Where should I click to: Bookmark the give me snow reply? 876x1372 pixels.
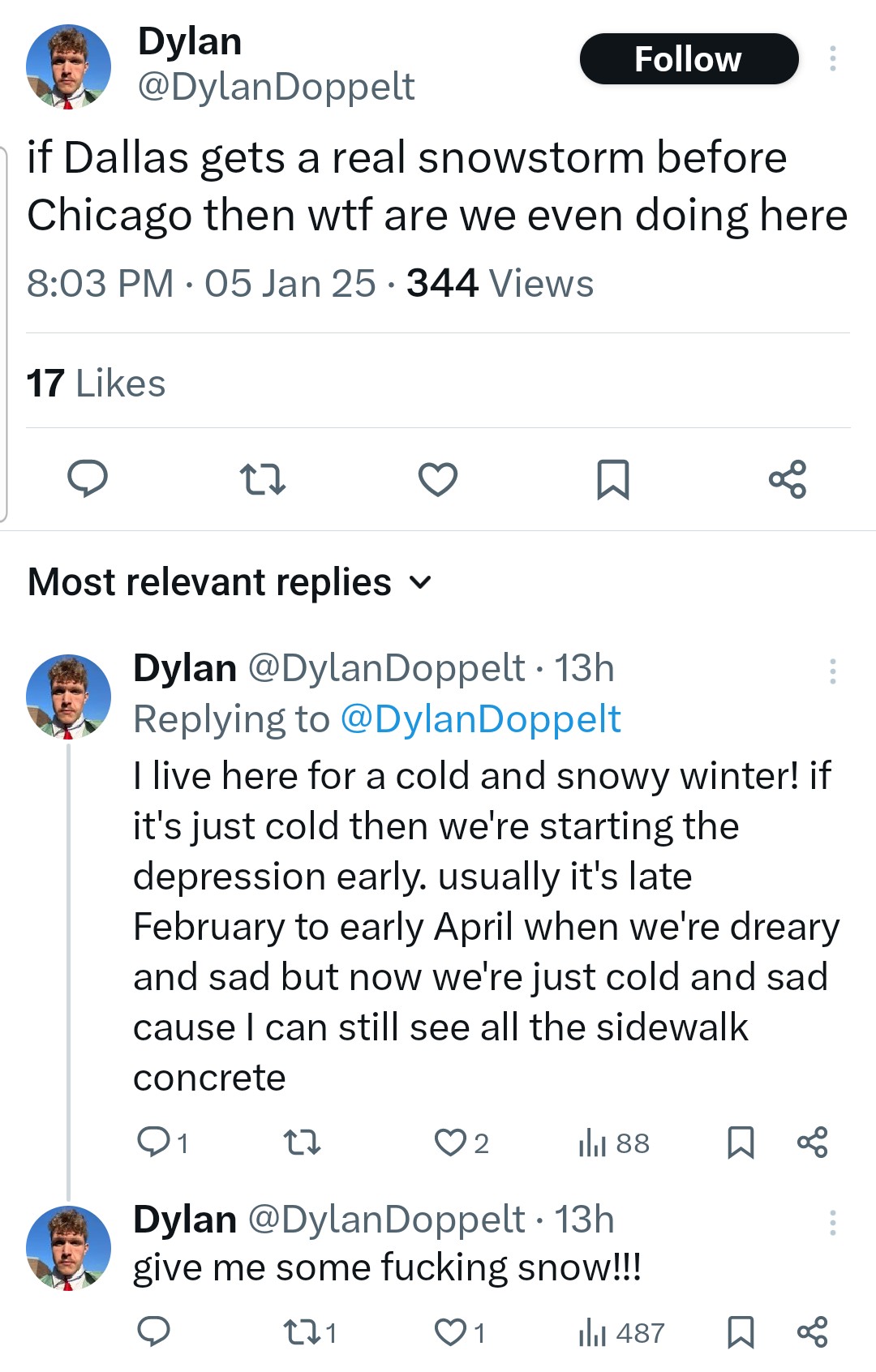[741, 1332]
